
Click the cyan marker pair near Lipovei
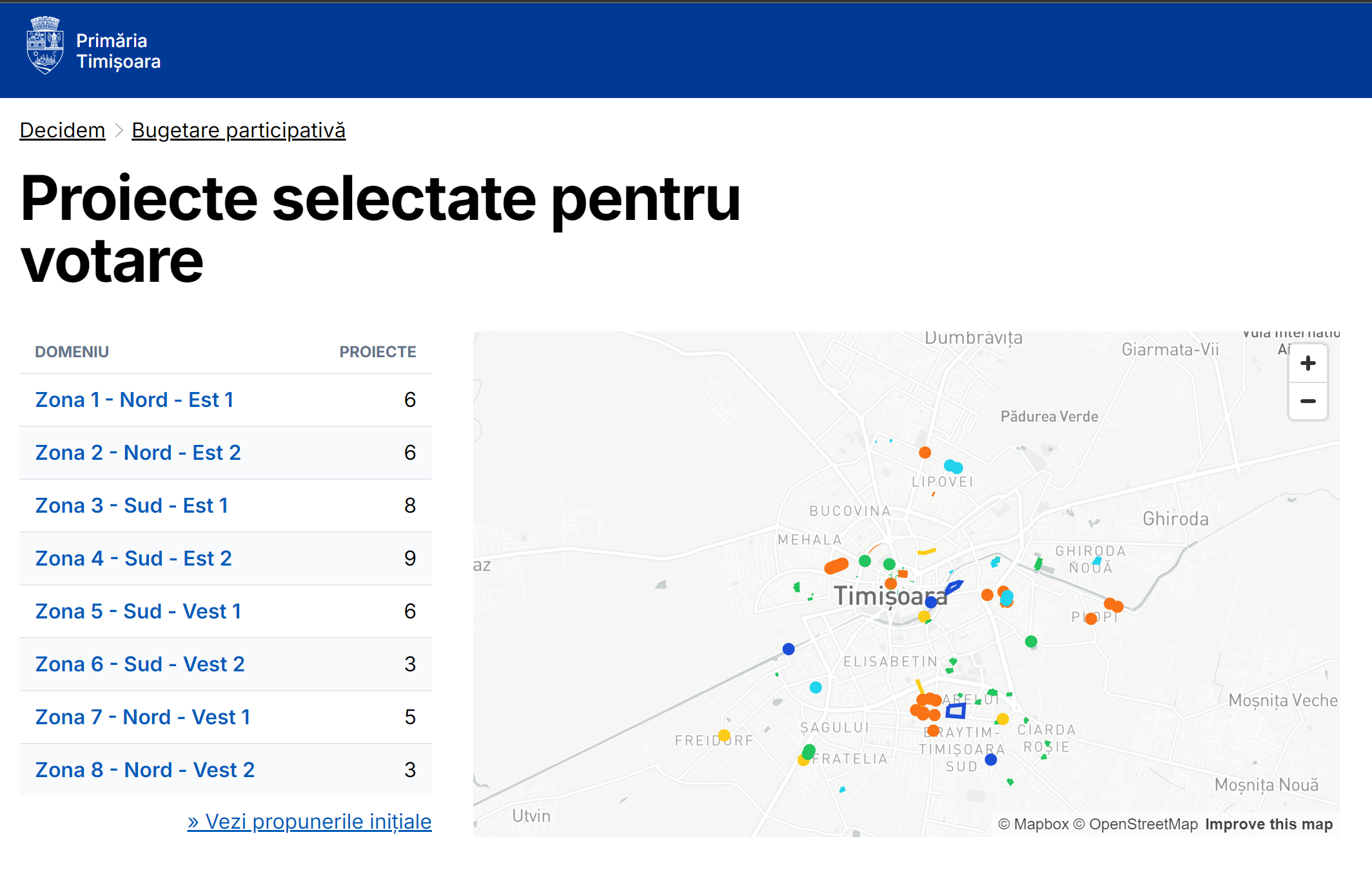point(953,466)
